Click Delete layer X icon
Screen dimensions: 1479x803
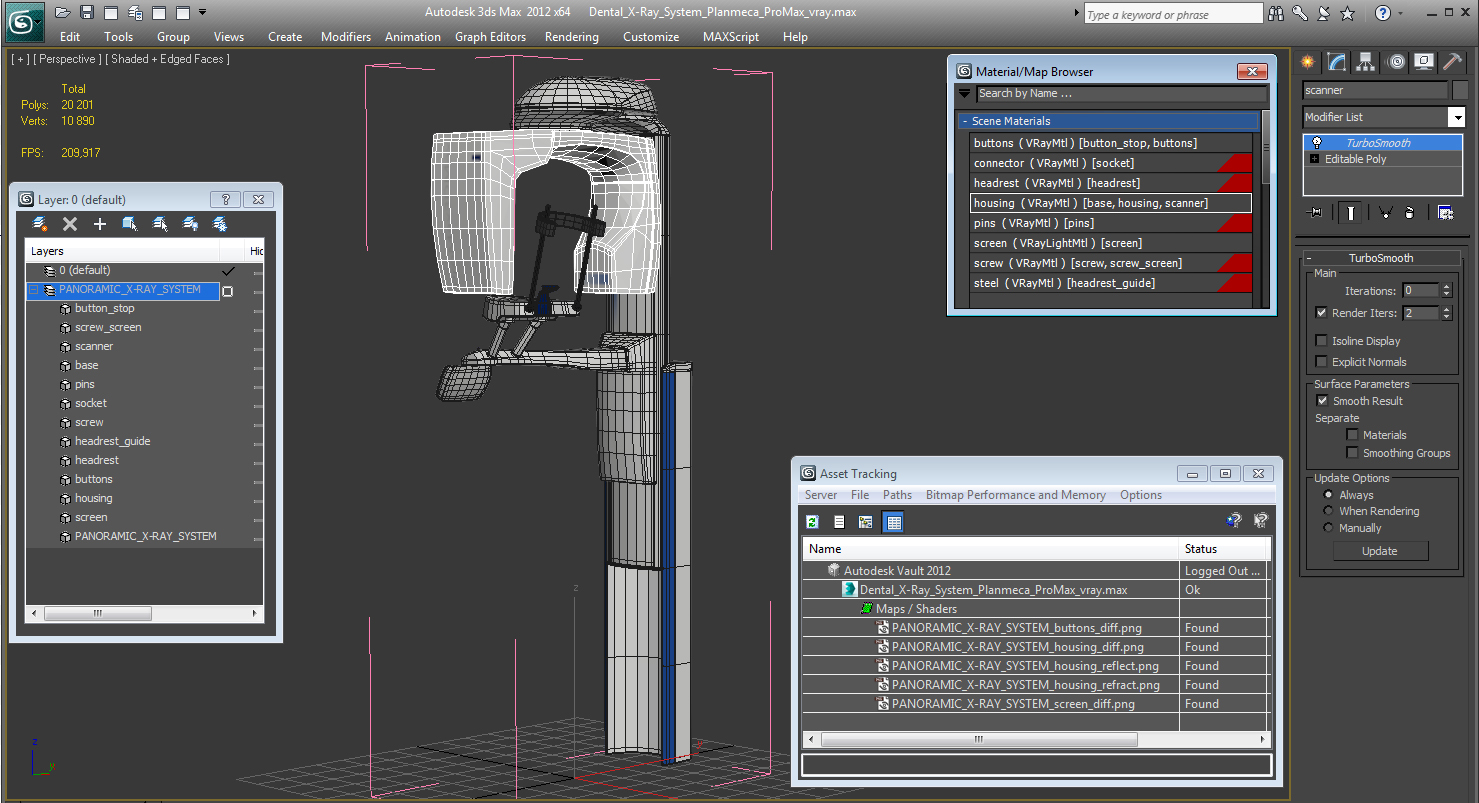(70, 224)
